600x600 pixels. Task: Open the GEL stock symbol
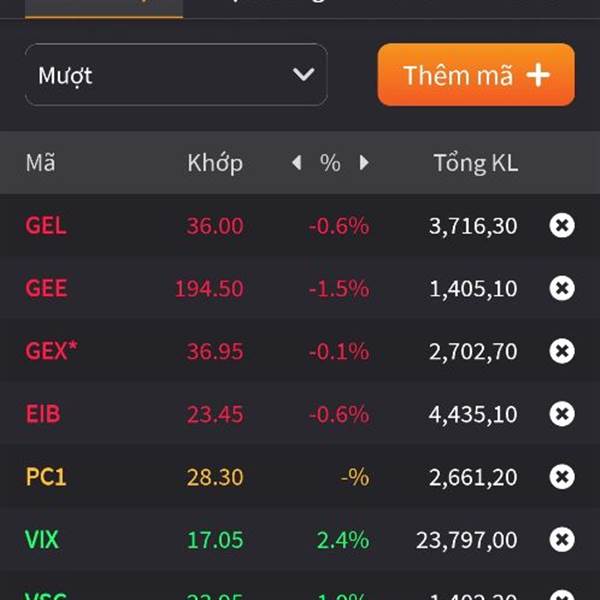(x=46, y=226)
